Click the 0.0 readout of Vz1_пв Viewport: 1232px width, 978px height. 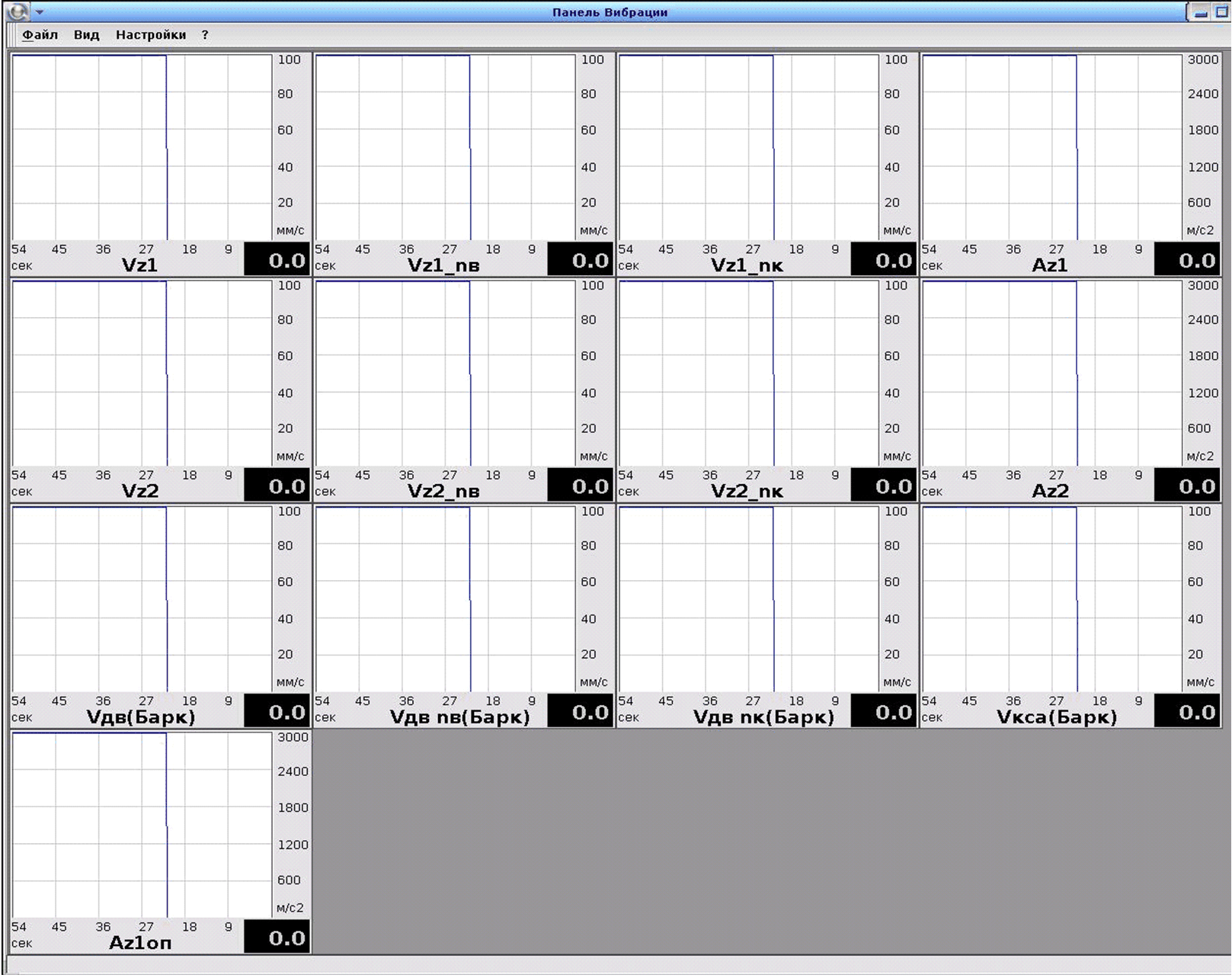coord(580,259)
